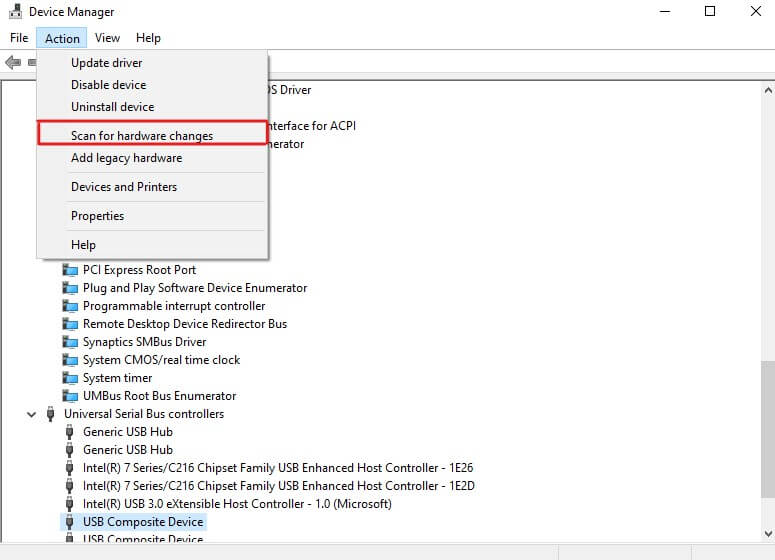
Task: Click the back arrow toolbar icon
Action: (x=13, y=62)
